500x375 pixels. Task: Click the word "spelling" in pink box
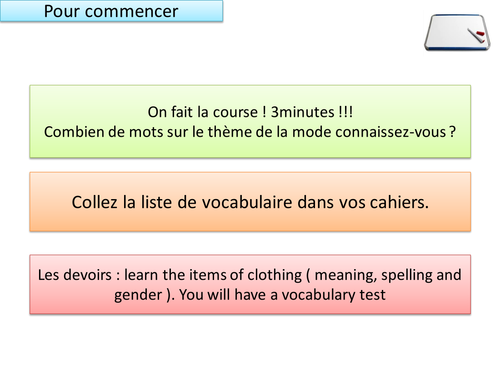coord(406,276)
